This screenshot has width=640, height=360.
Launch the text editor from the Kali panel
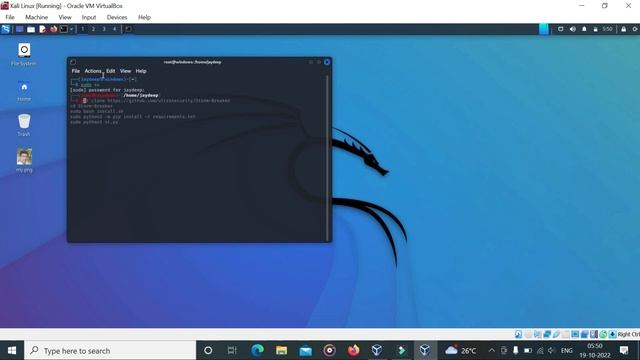click(x=42, y=29)
